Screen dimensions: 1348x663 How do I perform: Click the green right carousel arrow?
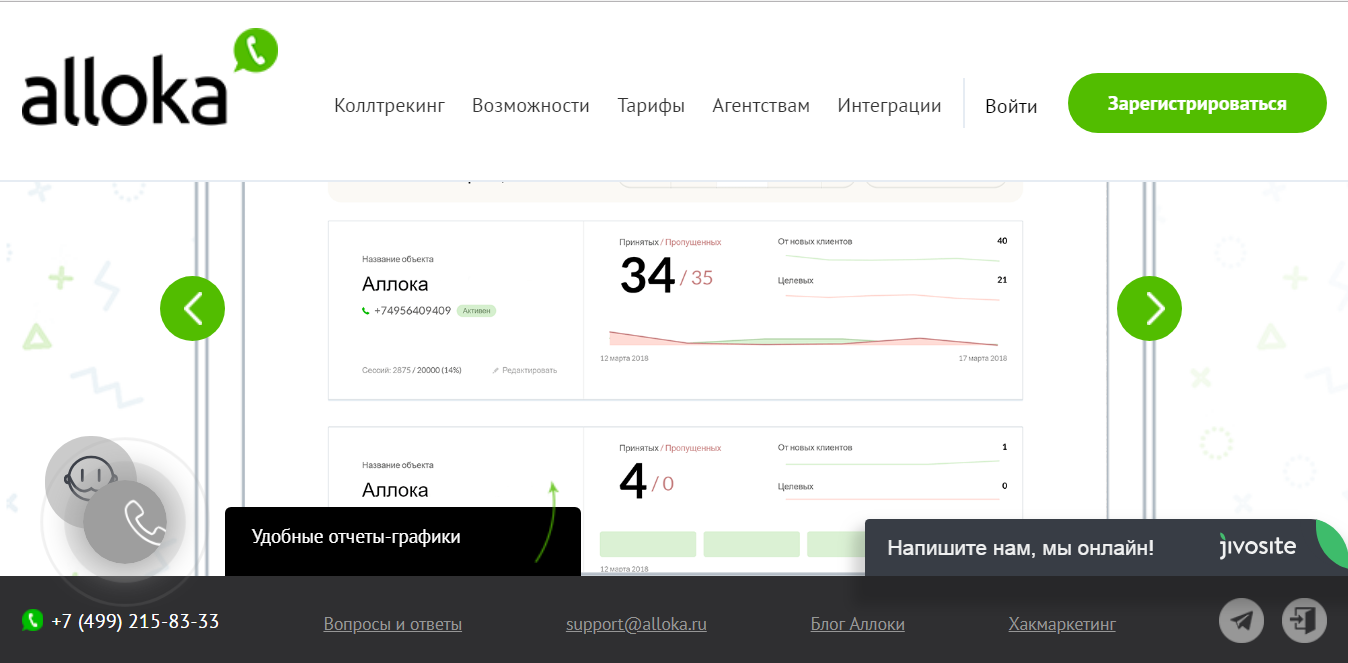pyautogui.click(x=1149, y=308)
